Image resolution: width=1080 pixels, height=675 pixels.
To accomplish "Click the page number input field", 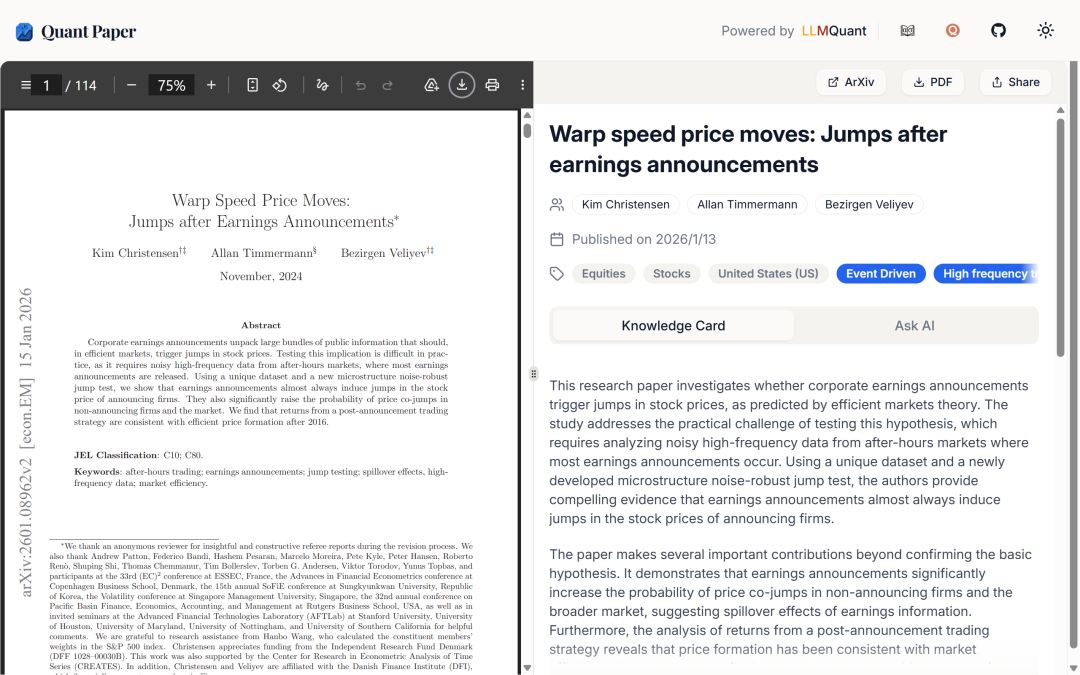I will click(x=47, y=84).
